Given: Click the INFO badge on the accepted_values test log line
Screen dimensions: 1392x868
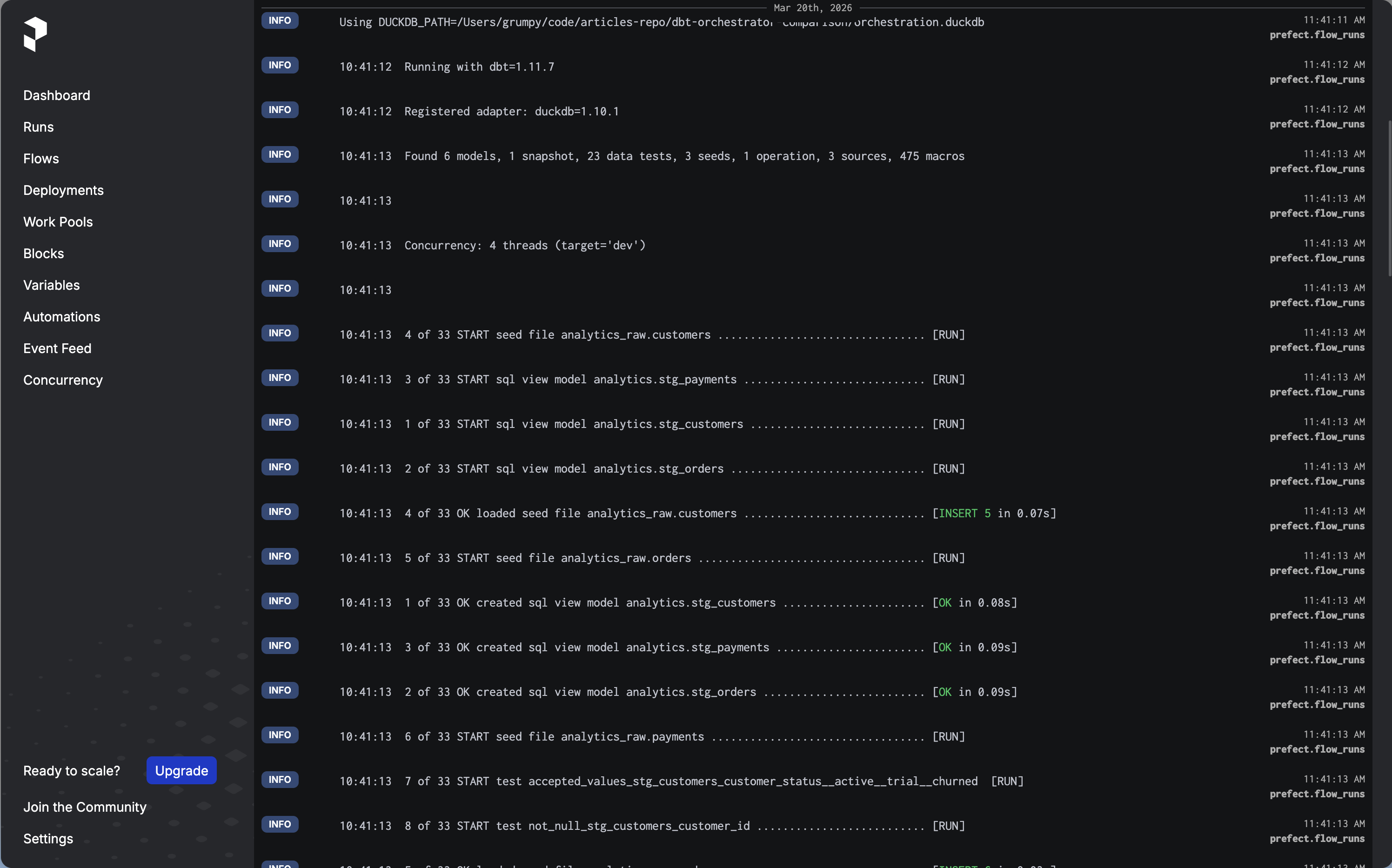Looking at the screenshot, I should [x=280, y=779].
